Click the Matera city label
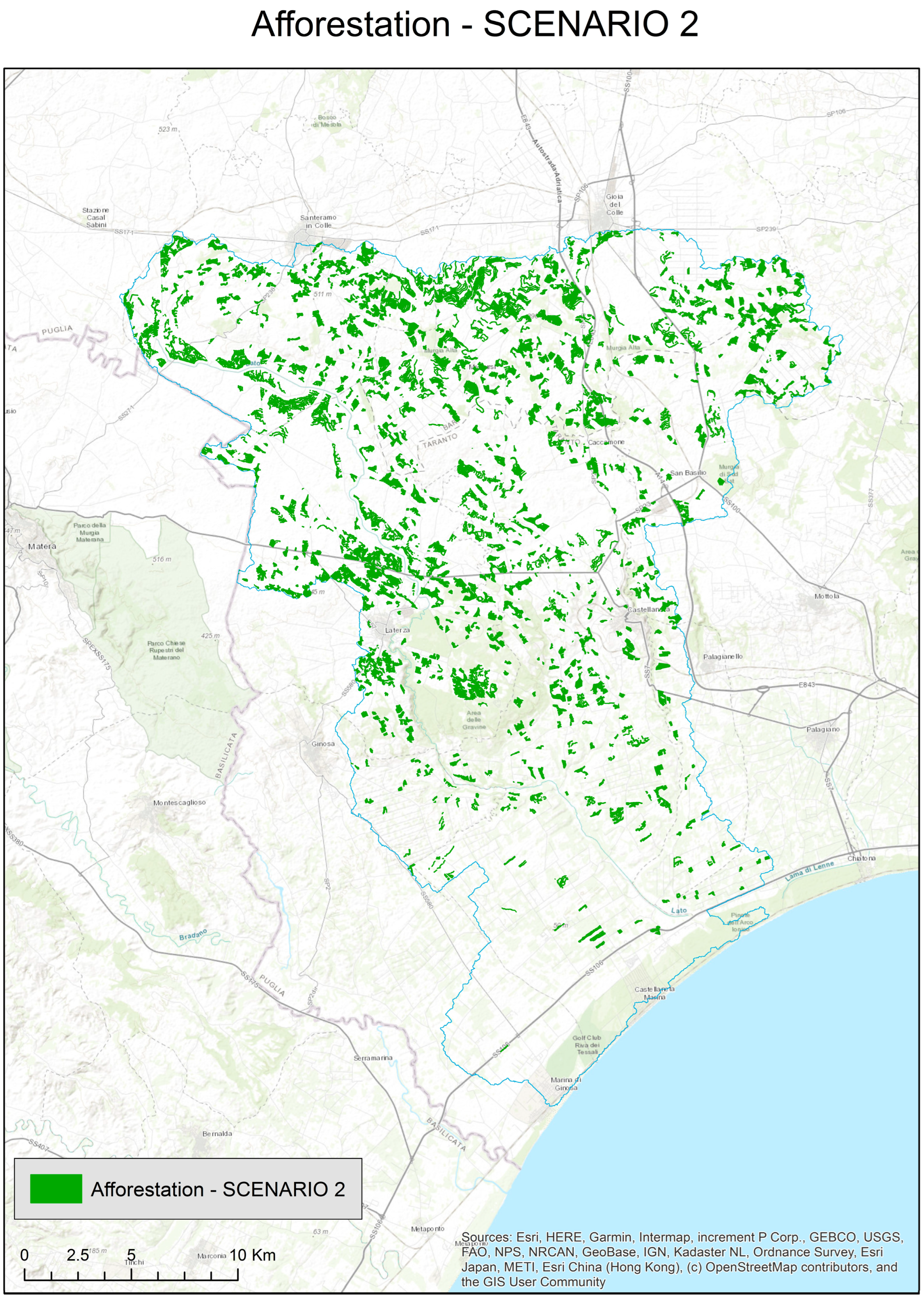The width and height of the screenshot is (924, 1299). coord(42,546)
